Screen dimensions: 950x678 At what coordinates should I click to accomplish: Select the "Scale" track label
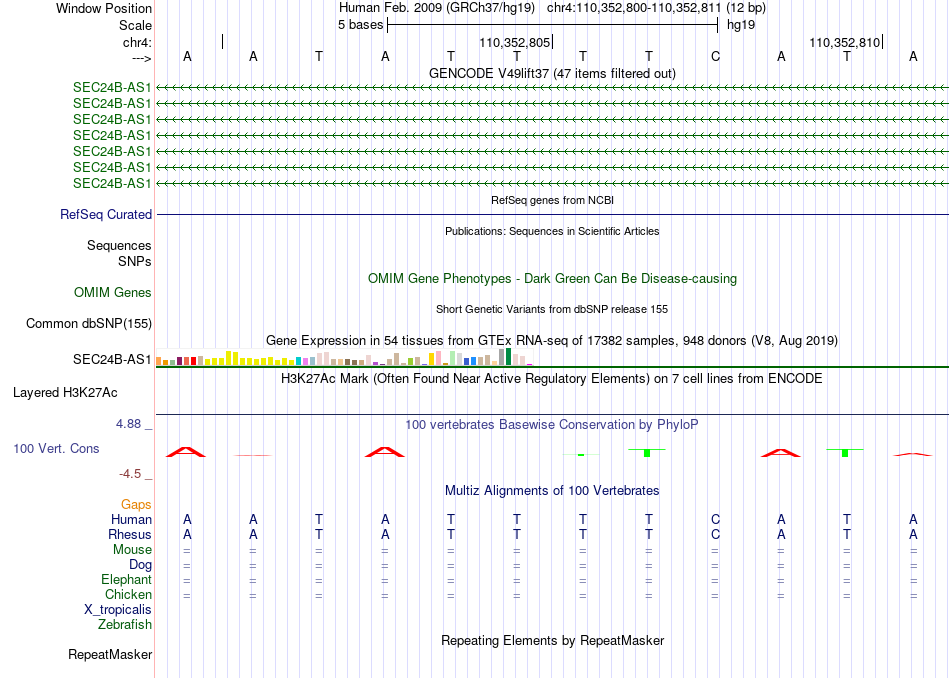(135, 25)
